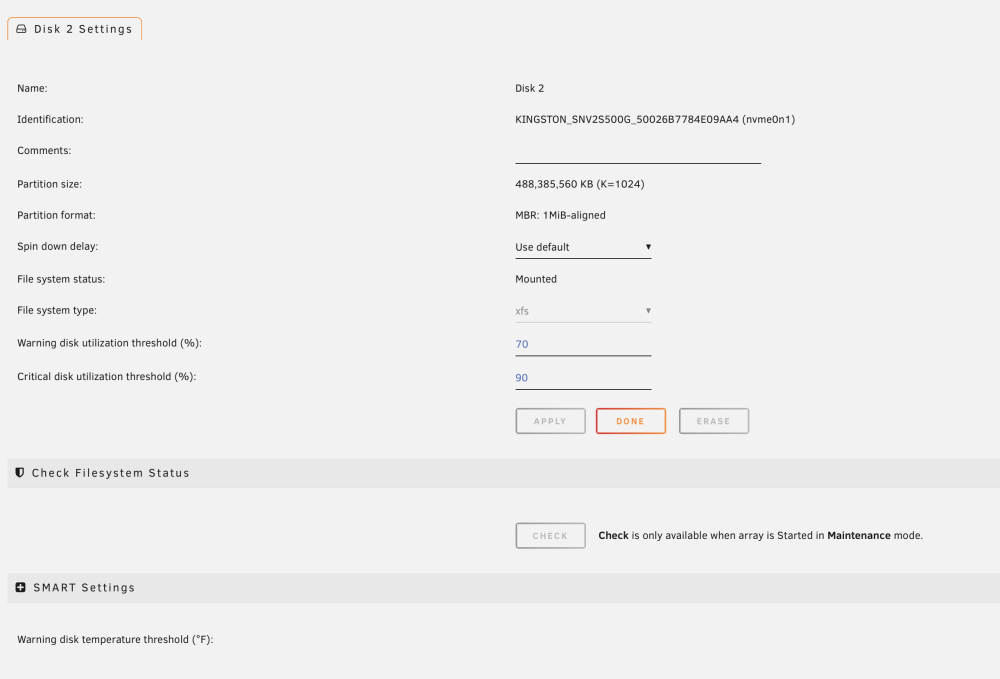Click the Erase button
Viewport: 1000px width, 679px height.
pyautogui.click(x=714, y=421)
